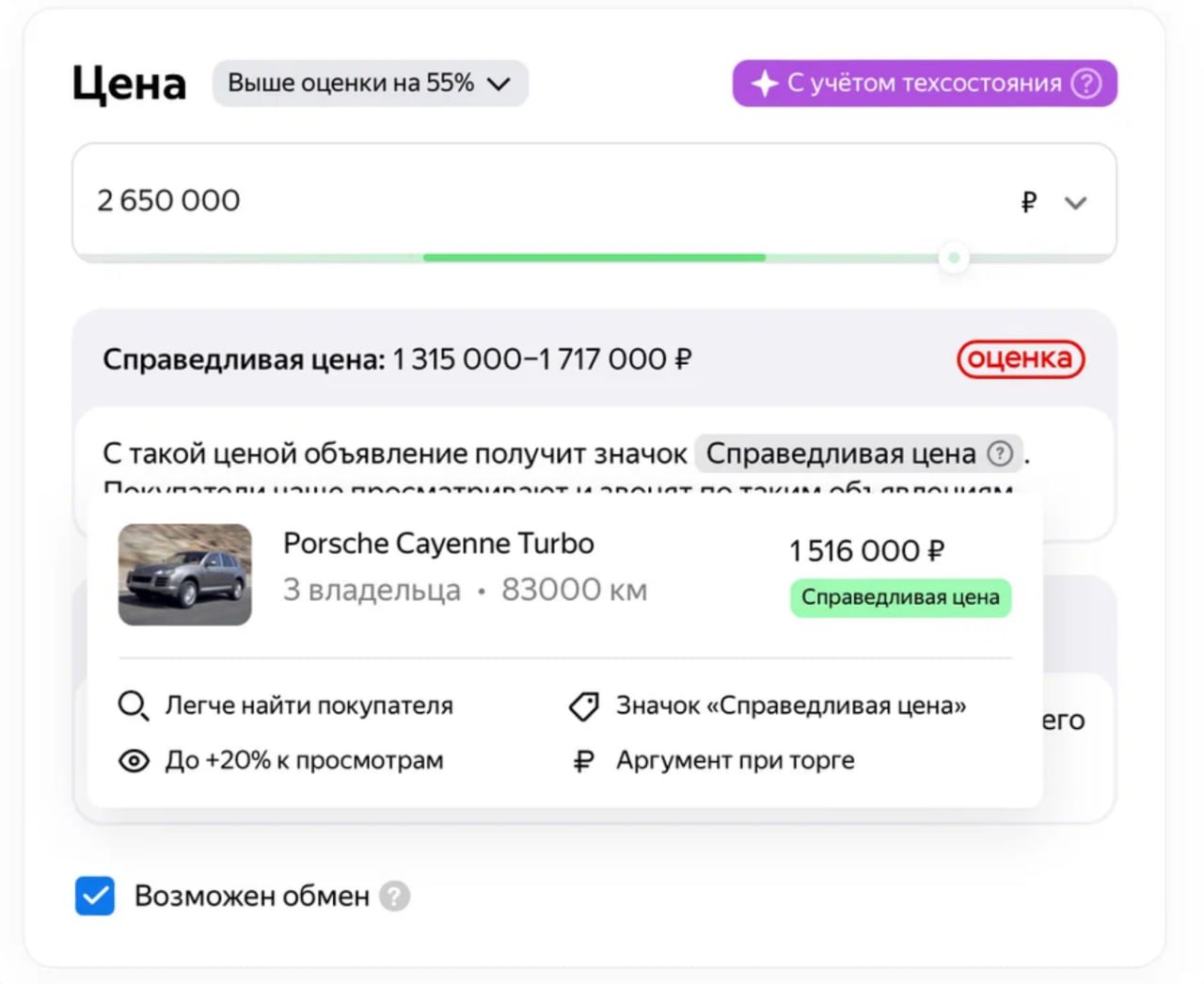
Task: Click question mark next to Справедливая цена badge
Action: pos(1000,454)
